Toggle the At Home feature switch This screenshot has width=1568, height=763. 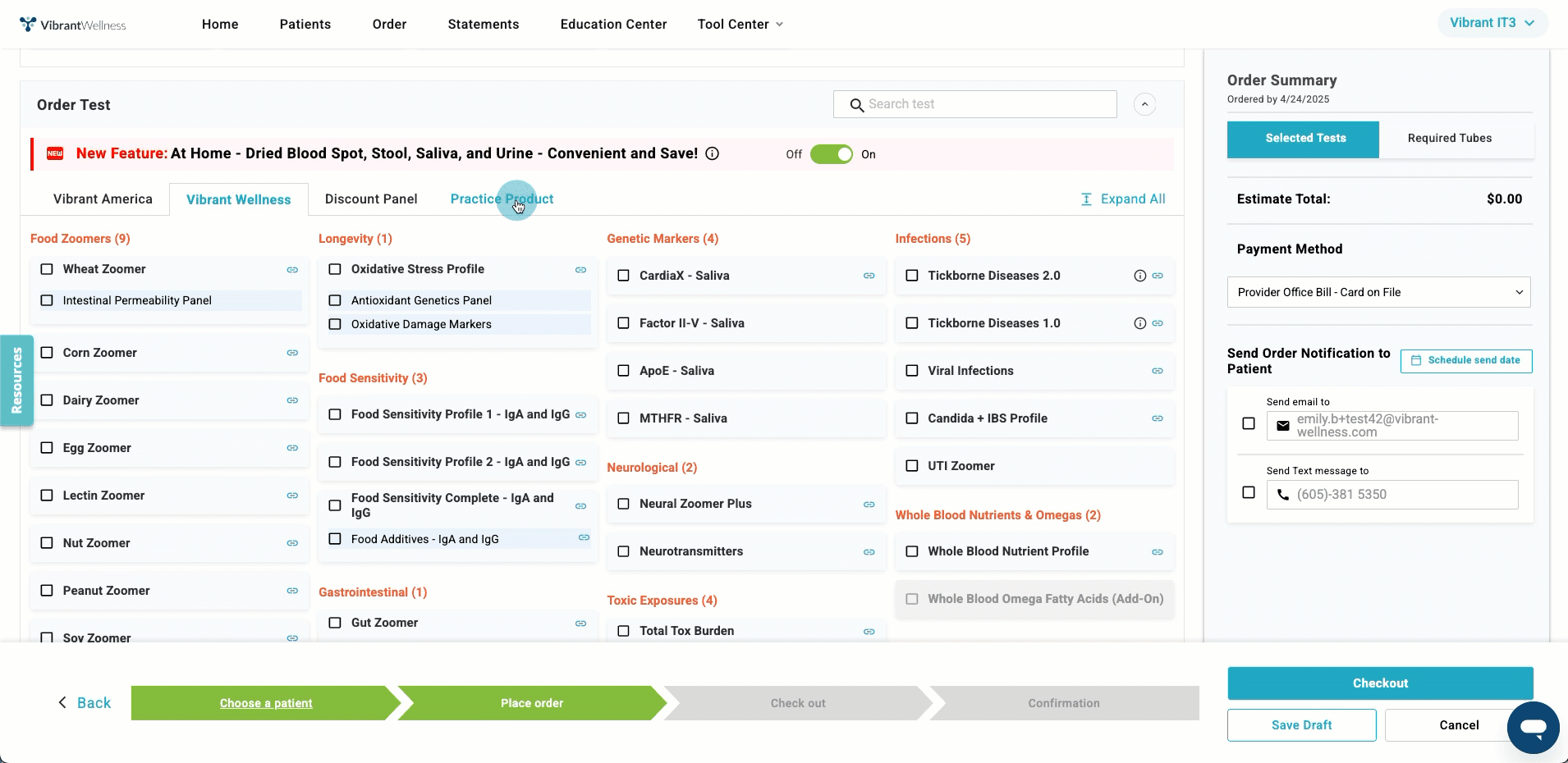(831, 154)
